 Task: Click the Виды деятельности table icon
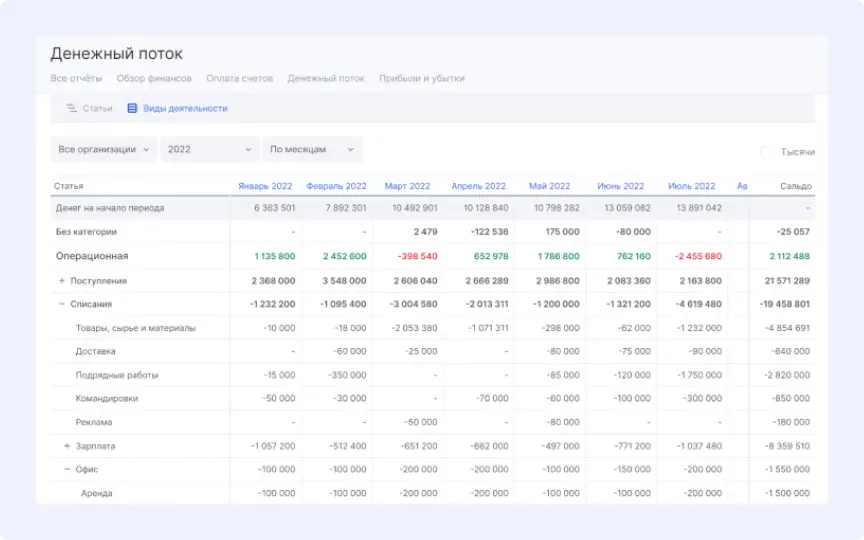click(132, 108)
